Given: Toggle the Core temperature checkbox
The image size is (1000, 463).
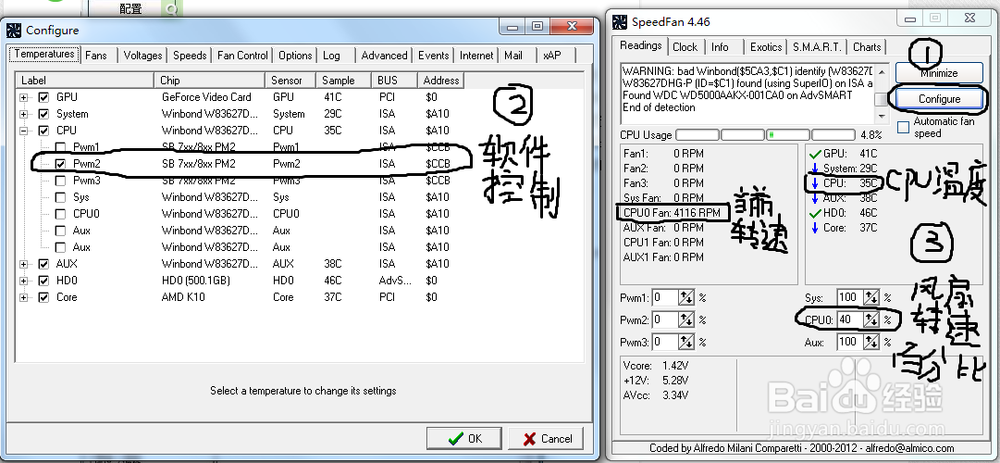Looking at the screenshot, I should (43, 297).
